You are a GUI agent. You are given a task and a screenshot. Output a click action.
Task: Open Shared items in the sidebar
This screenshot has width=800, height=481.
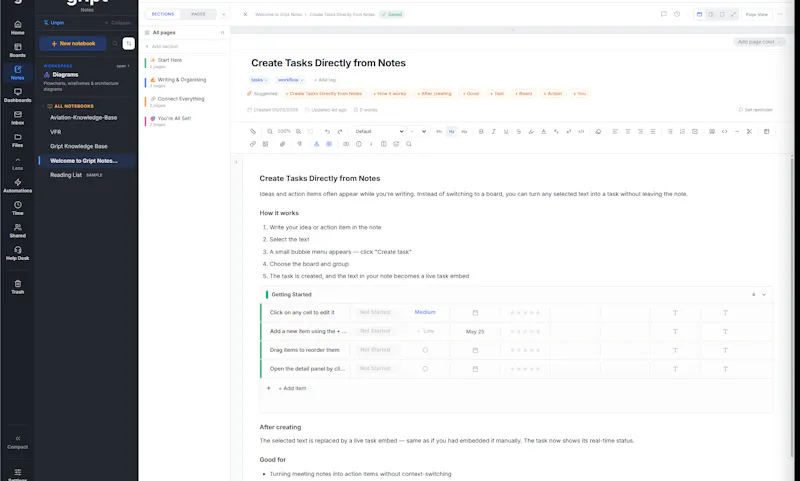(17, 231)
